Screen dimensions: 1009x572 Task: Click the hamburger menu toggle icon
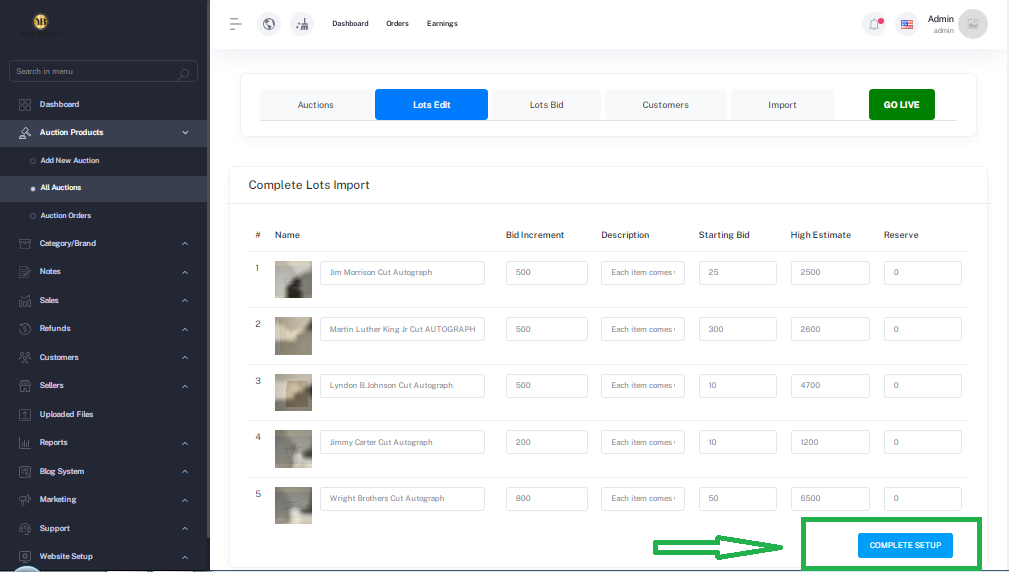coord(236,24)
